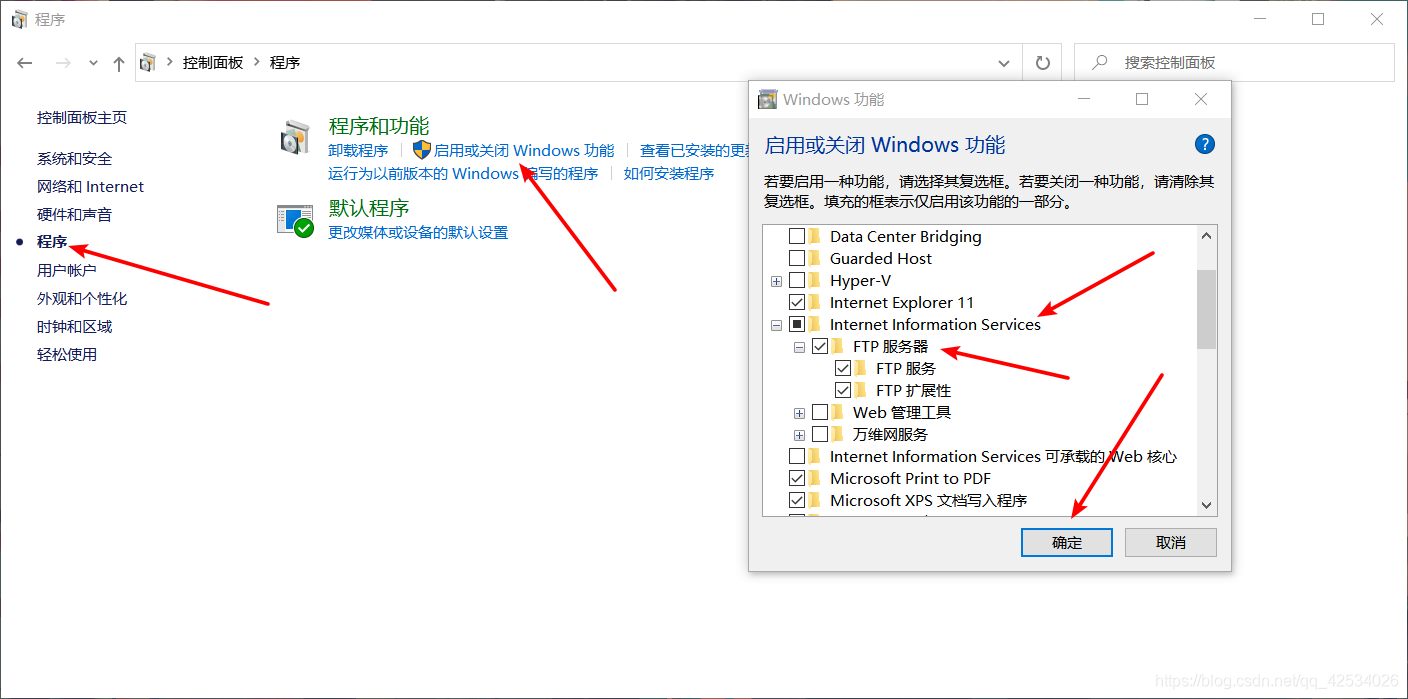Toggle the Data Center Bridging checkbox
1408x699 pixels.
point(797,236)
